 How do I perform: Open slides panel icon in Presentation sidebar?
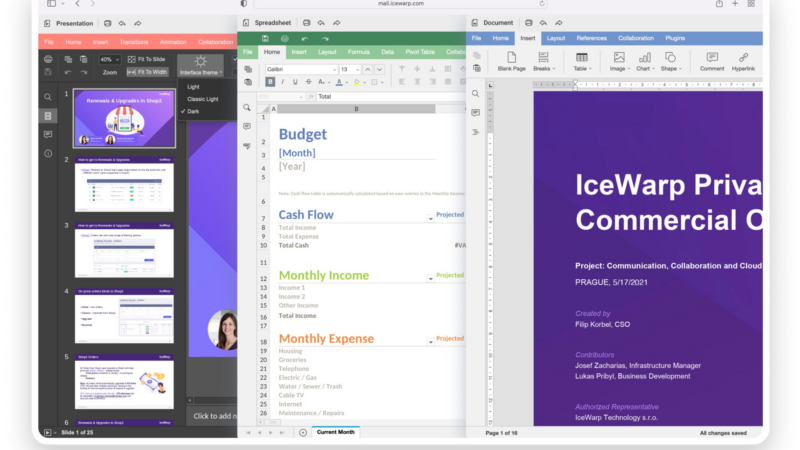47,116
